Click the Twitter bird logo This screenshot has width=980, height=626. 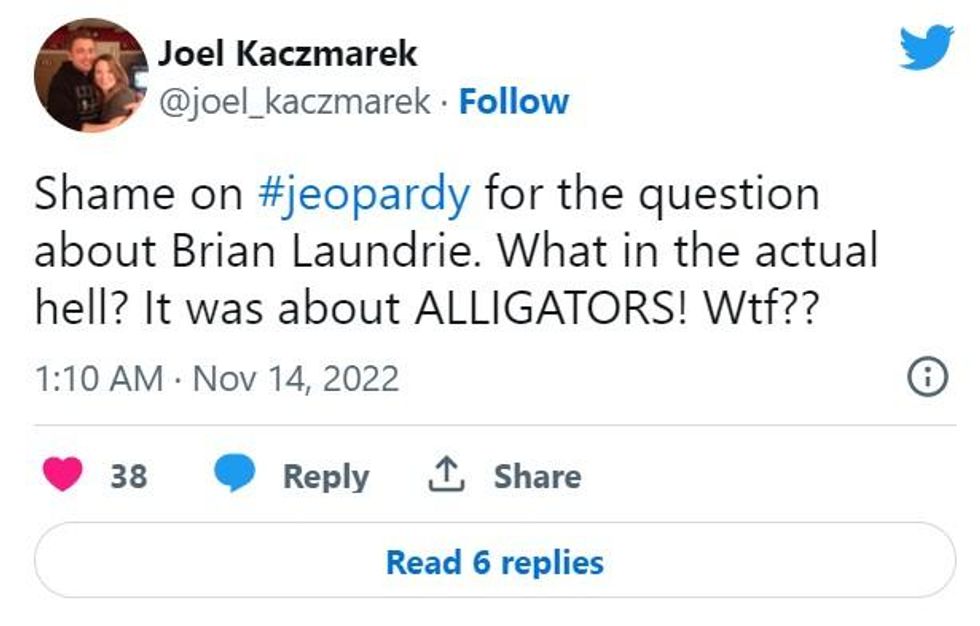pos(925,47)
